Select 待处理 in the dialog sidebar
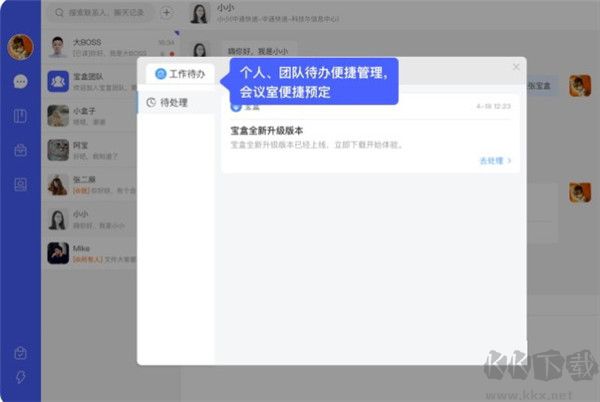600x402 pixels. [x=167, y=102]
